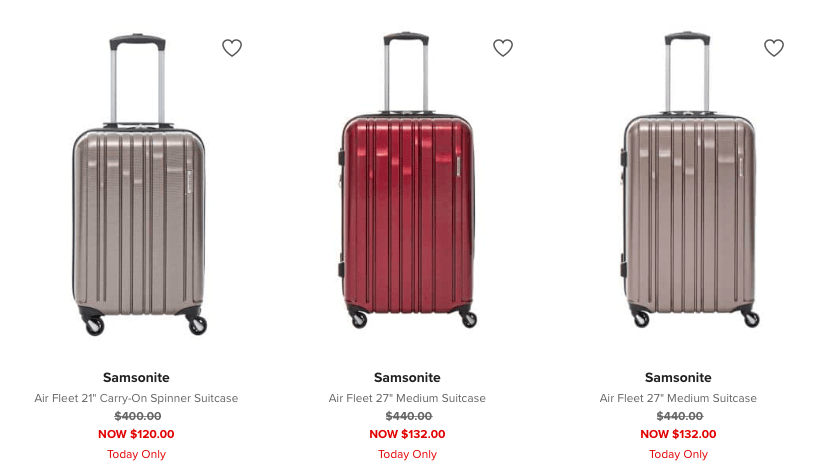This screenshot has height=469, width=828.
Task: Click Today Only under the carry-on spinner
Action: coord(136,454)
